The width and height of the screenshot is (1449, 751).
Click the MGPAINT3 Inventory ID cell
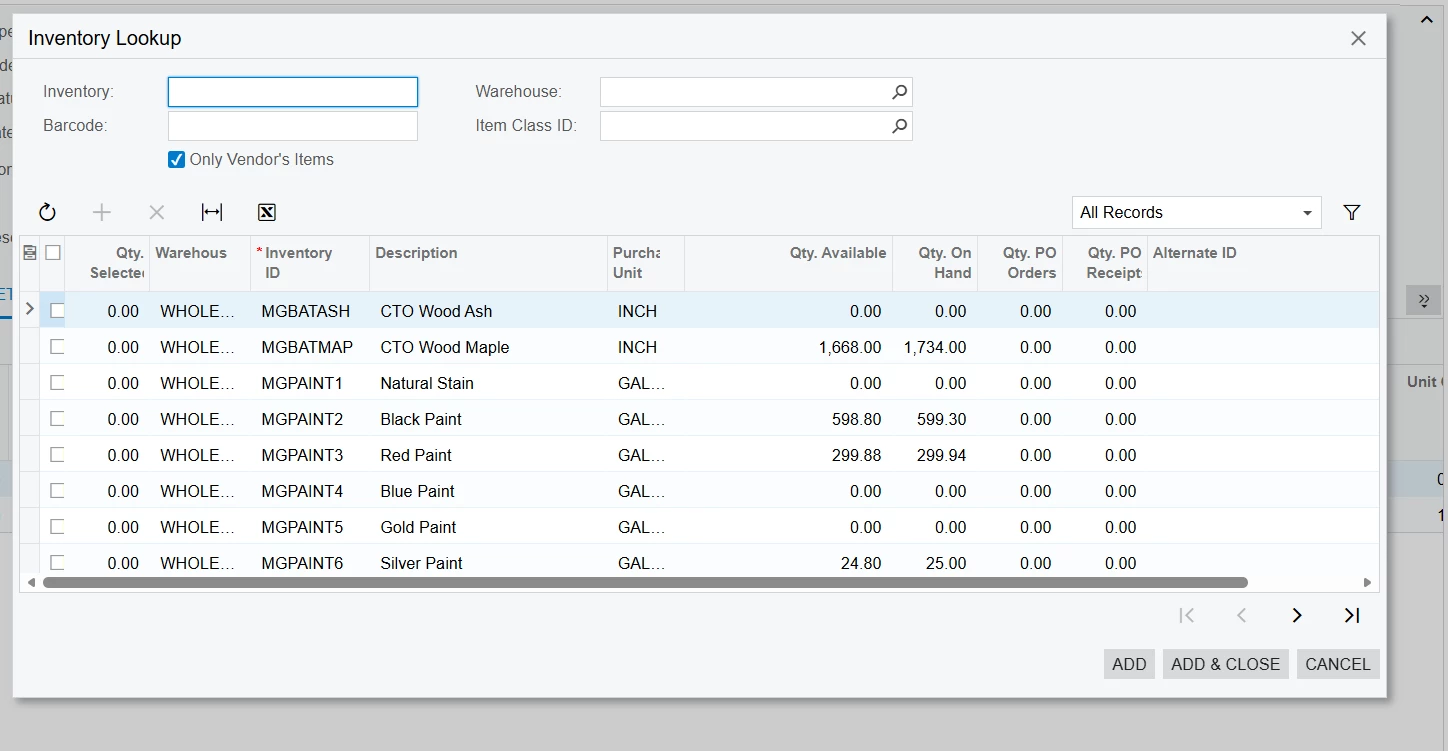click(x=310, y=455)
